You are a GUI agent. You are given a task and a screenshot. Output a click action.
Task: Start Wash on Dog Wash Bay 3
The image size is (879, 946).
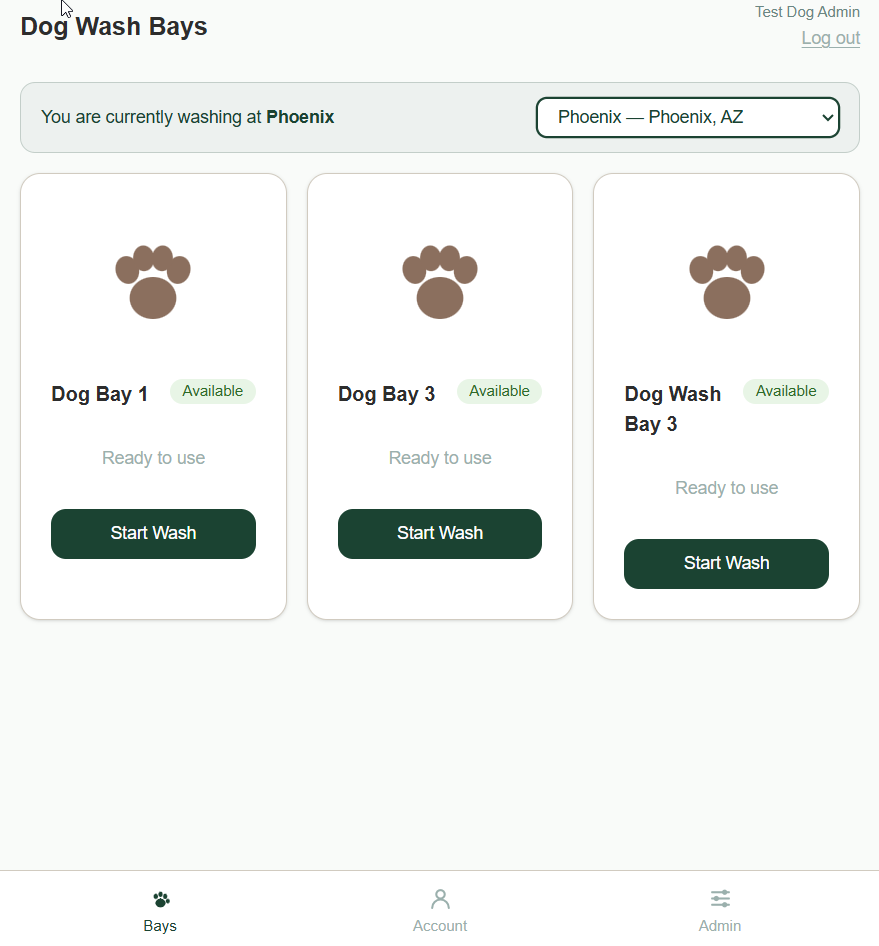coord(726,564)
